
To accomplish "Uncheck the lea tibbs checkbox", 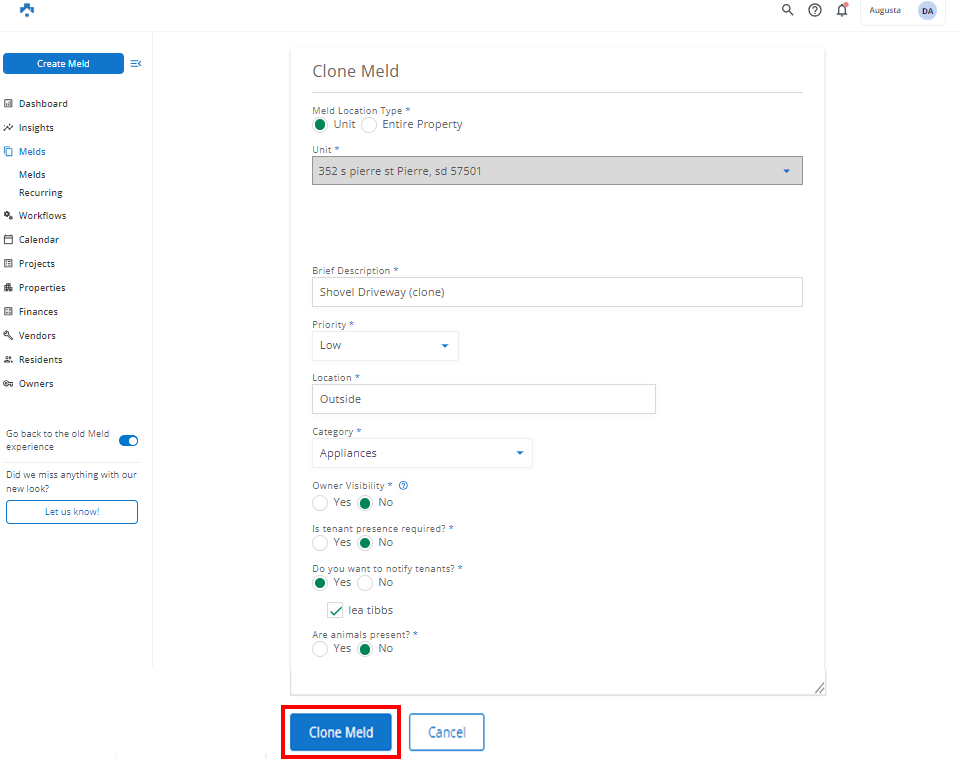I will [x=335, y=610].
